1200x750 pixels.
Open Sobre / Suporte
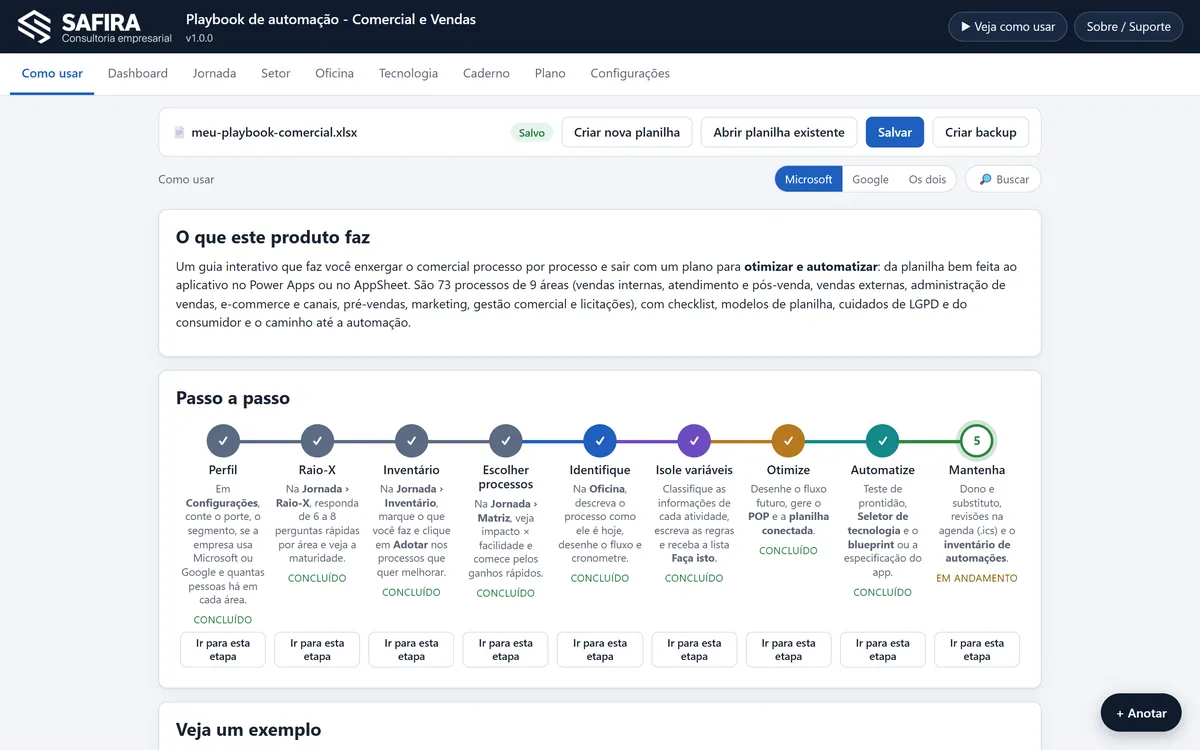(1128, 27)
